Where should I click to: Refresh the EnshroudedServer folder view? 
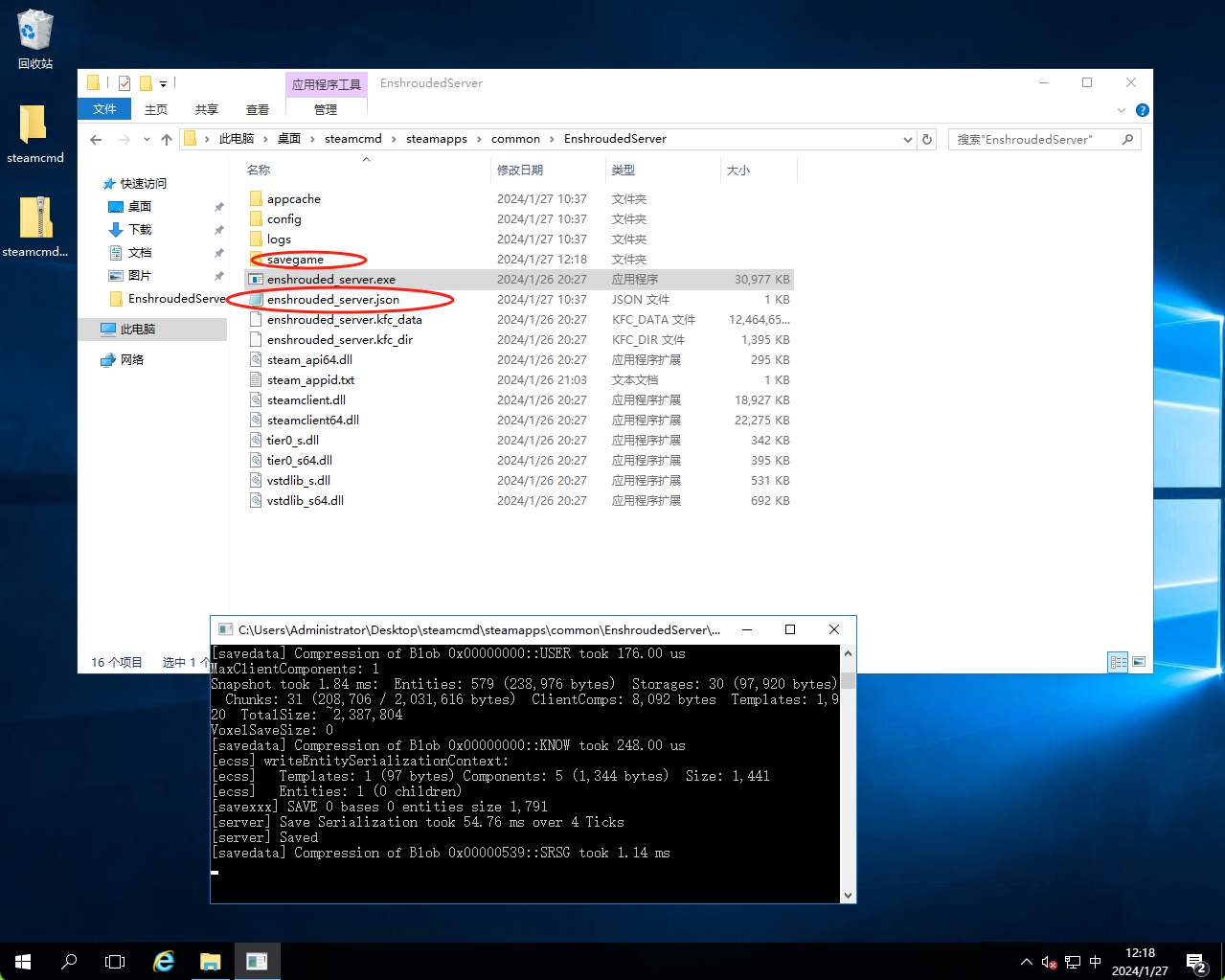click(x=927, y=140)
